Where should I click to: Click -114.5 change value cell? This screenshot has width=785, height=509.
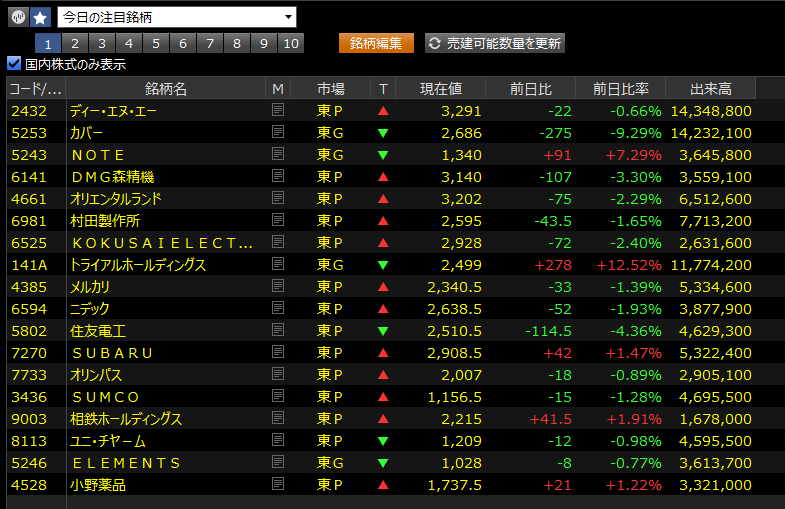548,331
